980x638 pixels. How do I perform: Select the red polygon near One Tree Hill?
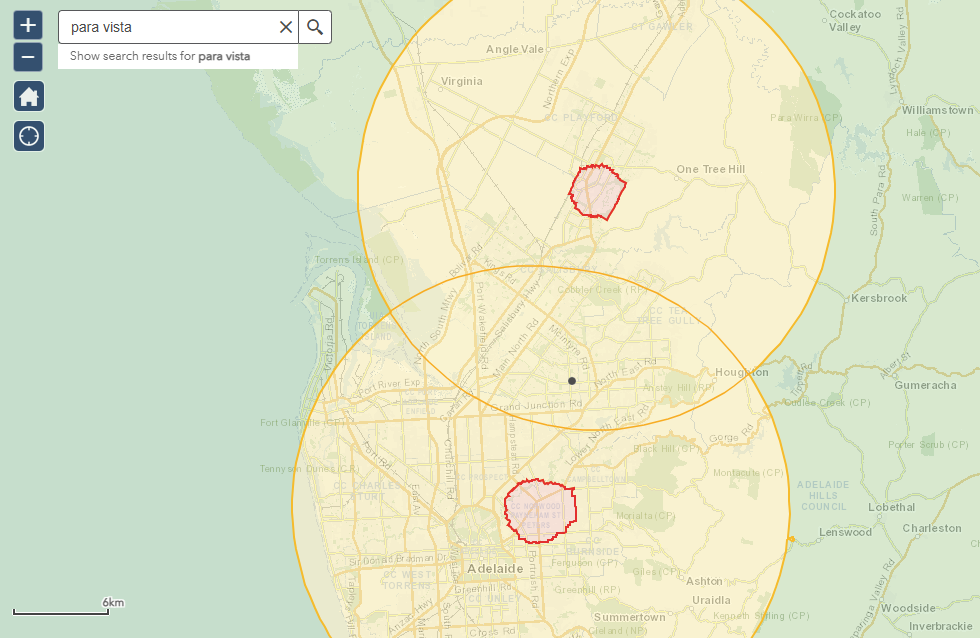coord(598,191)
